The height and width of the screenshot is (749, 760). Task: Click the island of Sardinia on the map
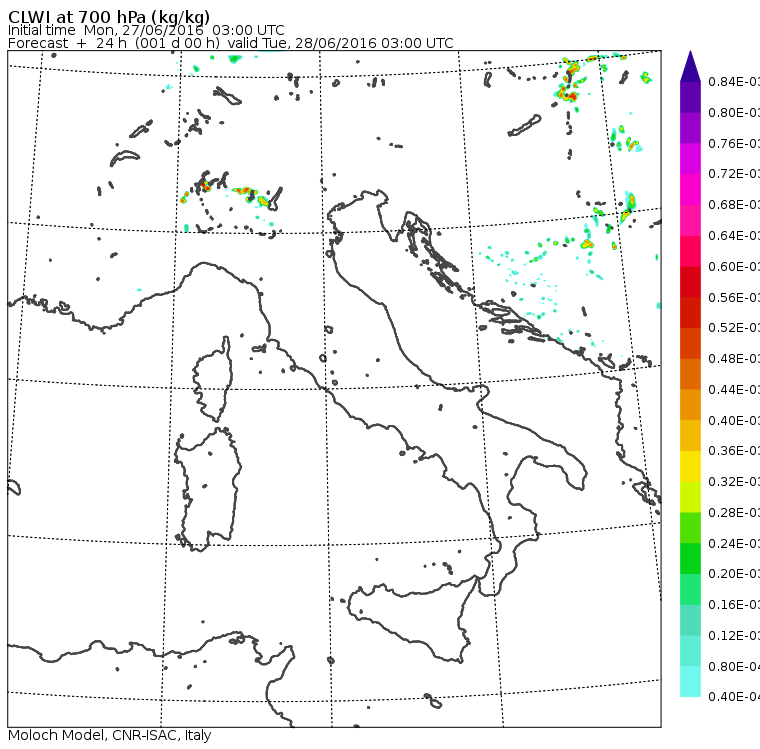[208, 490]
